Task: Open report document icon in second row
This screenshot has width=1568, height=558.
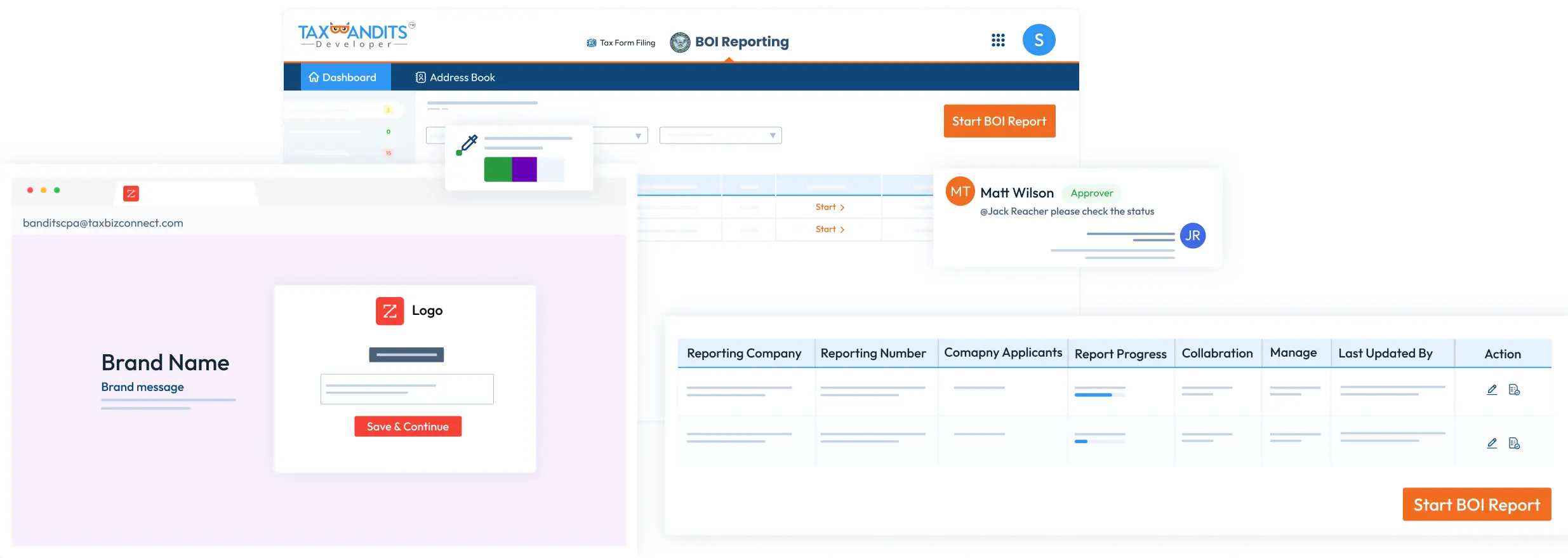Action: coord(1514,443)
